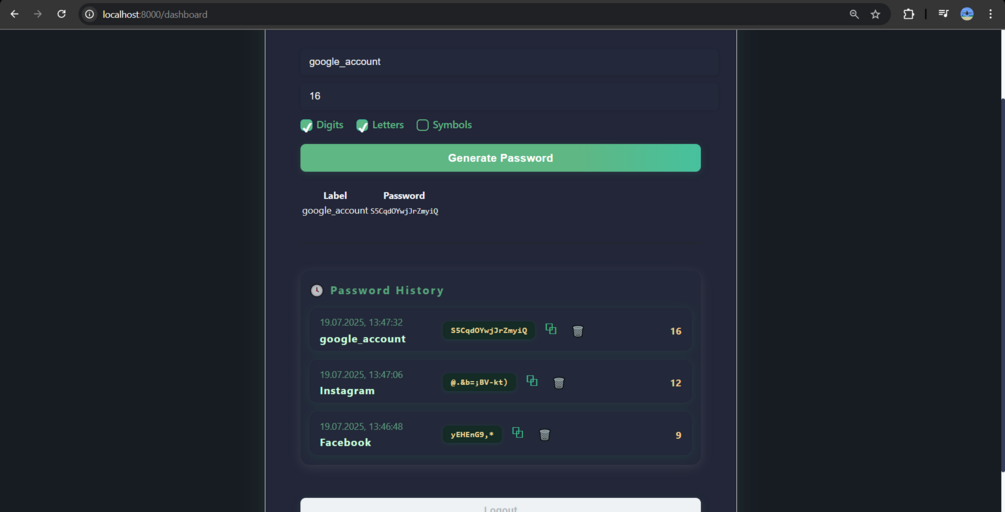Copy the Instagram password
This screenshot has width=1005, height=512.
532,381
